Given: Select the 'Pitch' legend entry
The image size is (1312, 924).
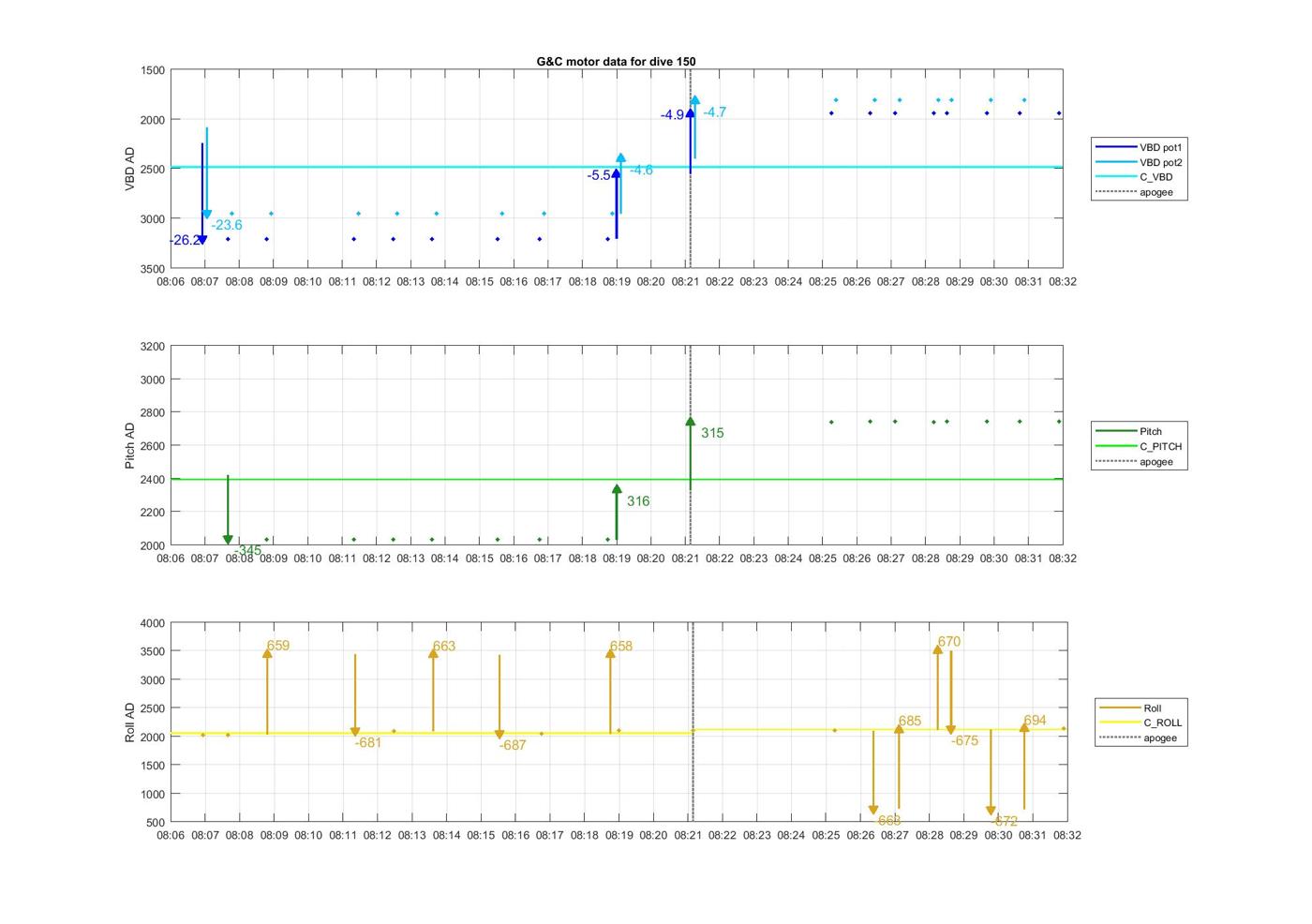Looking at the screenshot, I should 1129,431.
